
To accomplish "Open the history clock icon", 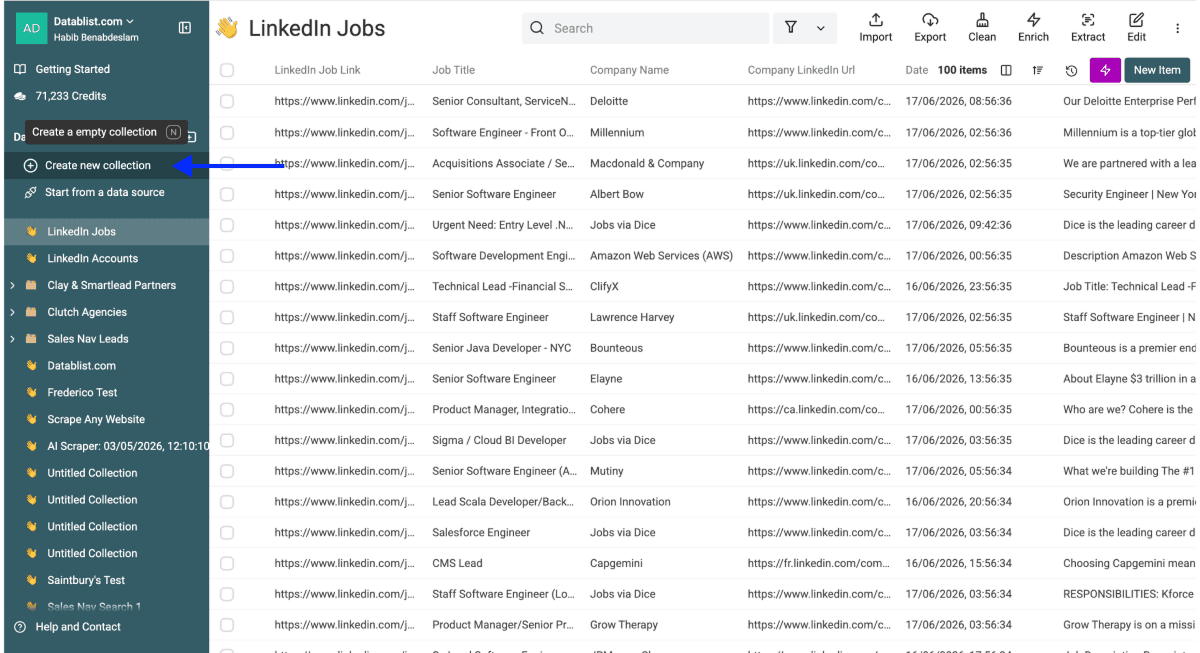I will coord(1071,70).
